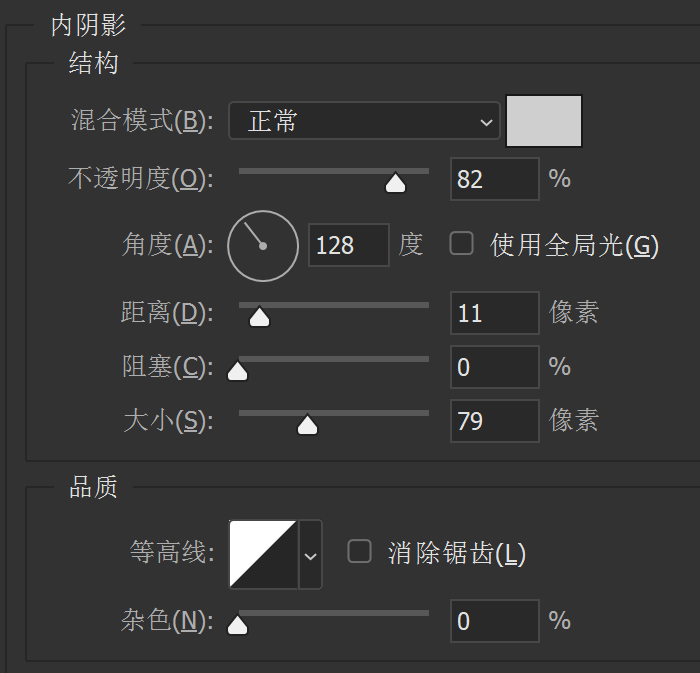Expand the contour picker dropdown arrow
Screen dimensions: 700x673
[x=311, y=554]
